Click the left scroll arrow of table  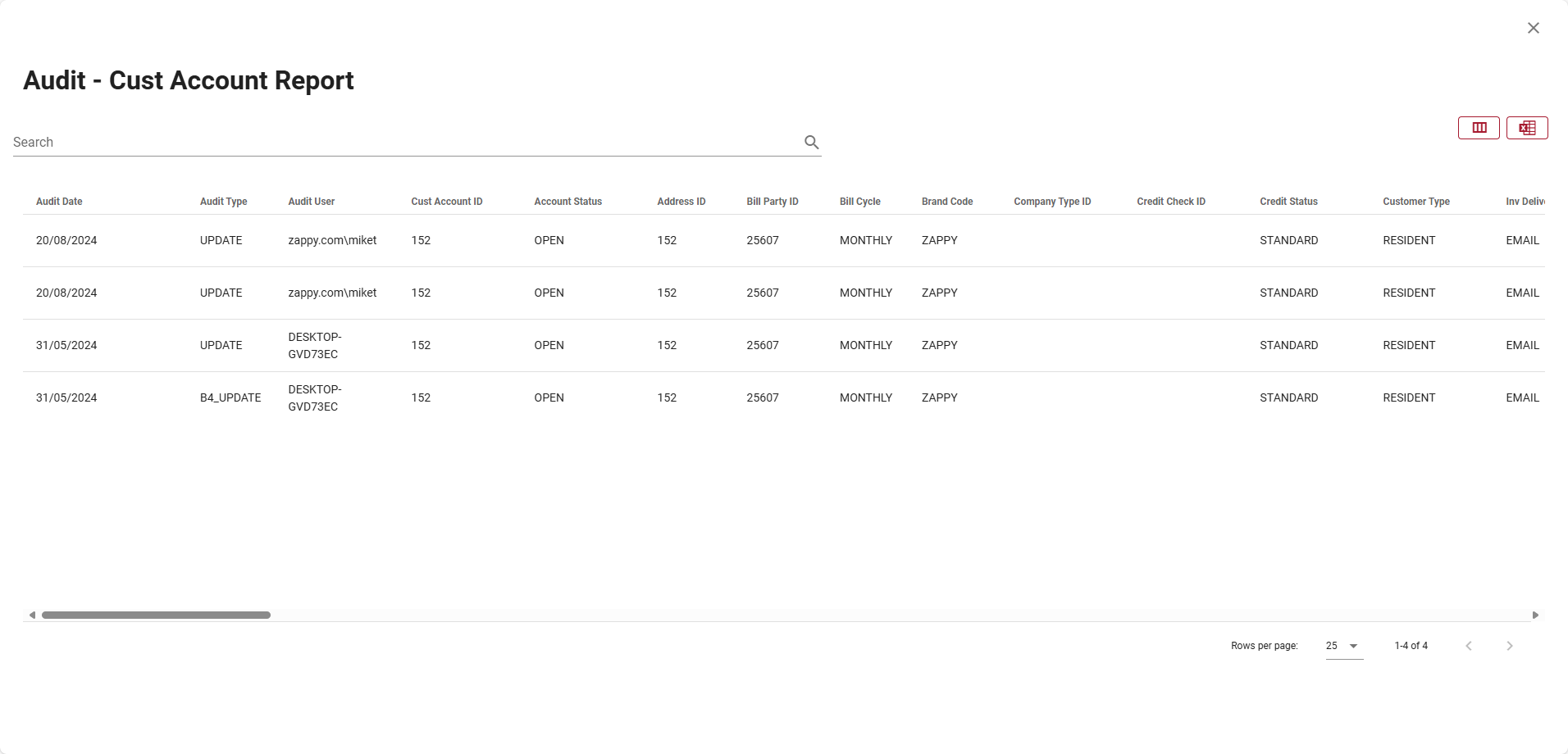tap(32, 615)
